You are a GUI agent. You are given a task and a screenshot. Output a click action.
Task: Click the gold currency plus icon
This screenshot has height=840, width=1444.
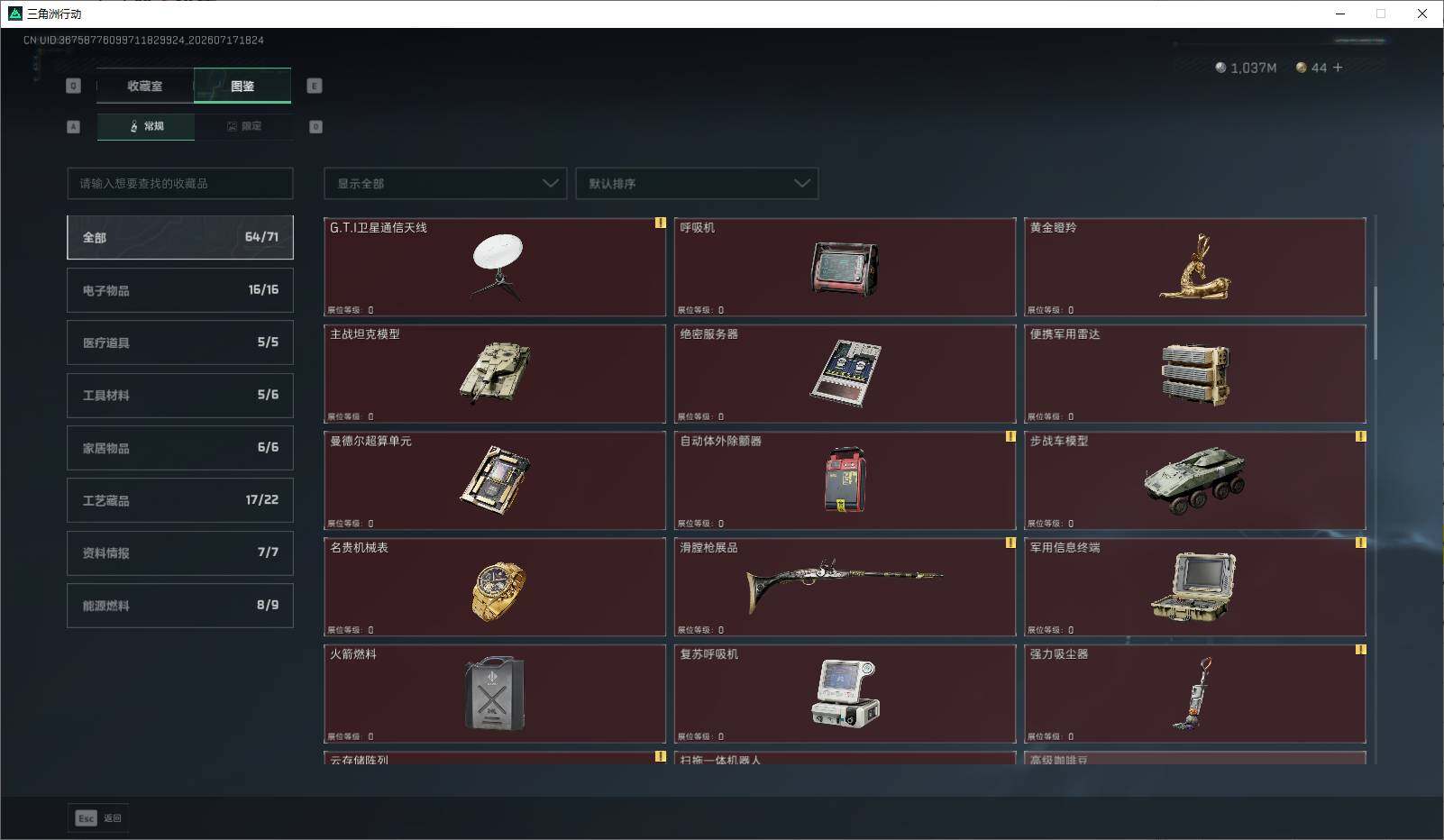[1338, 68]
